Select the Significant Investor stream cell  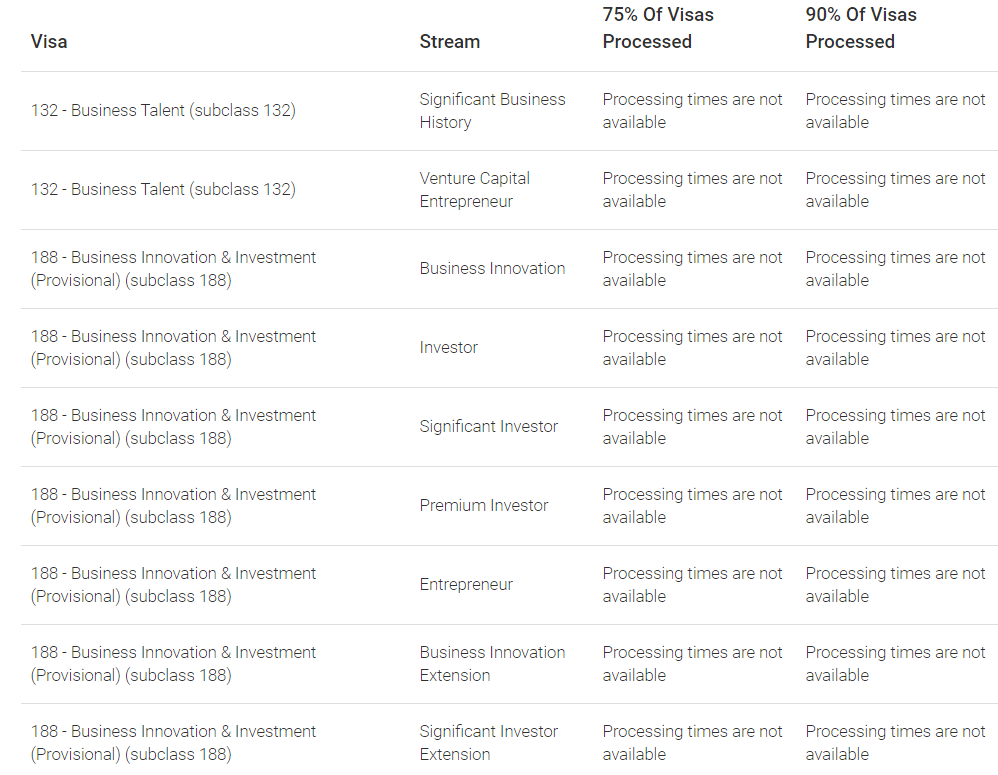point(488,426)
